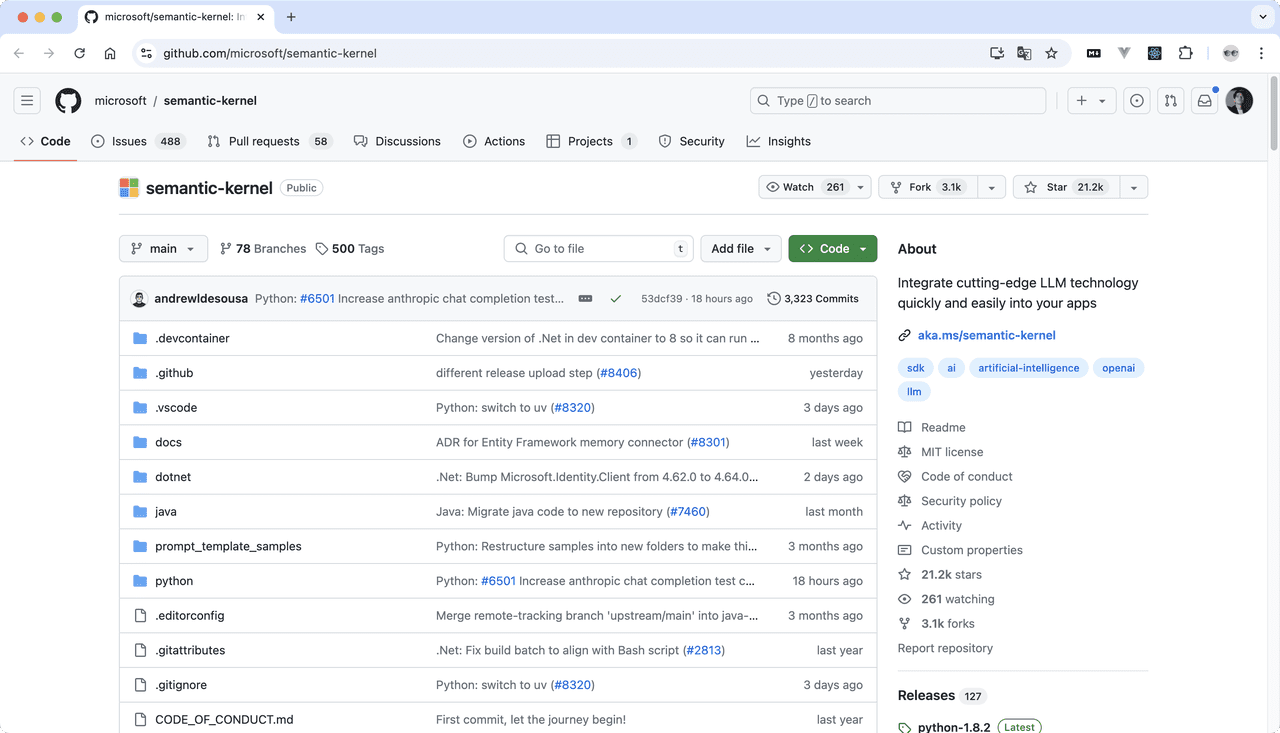Open the Add file dropdown
Image resolution: width=1280 pixels, height=733 pixels.
pos(741,249)
